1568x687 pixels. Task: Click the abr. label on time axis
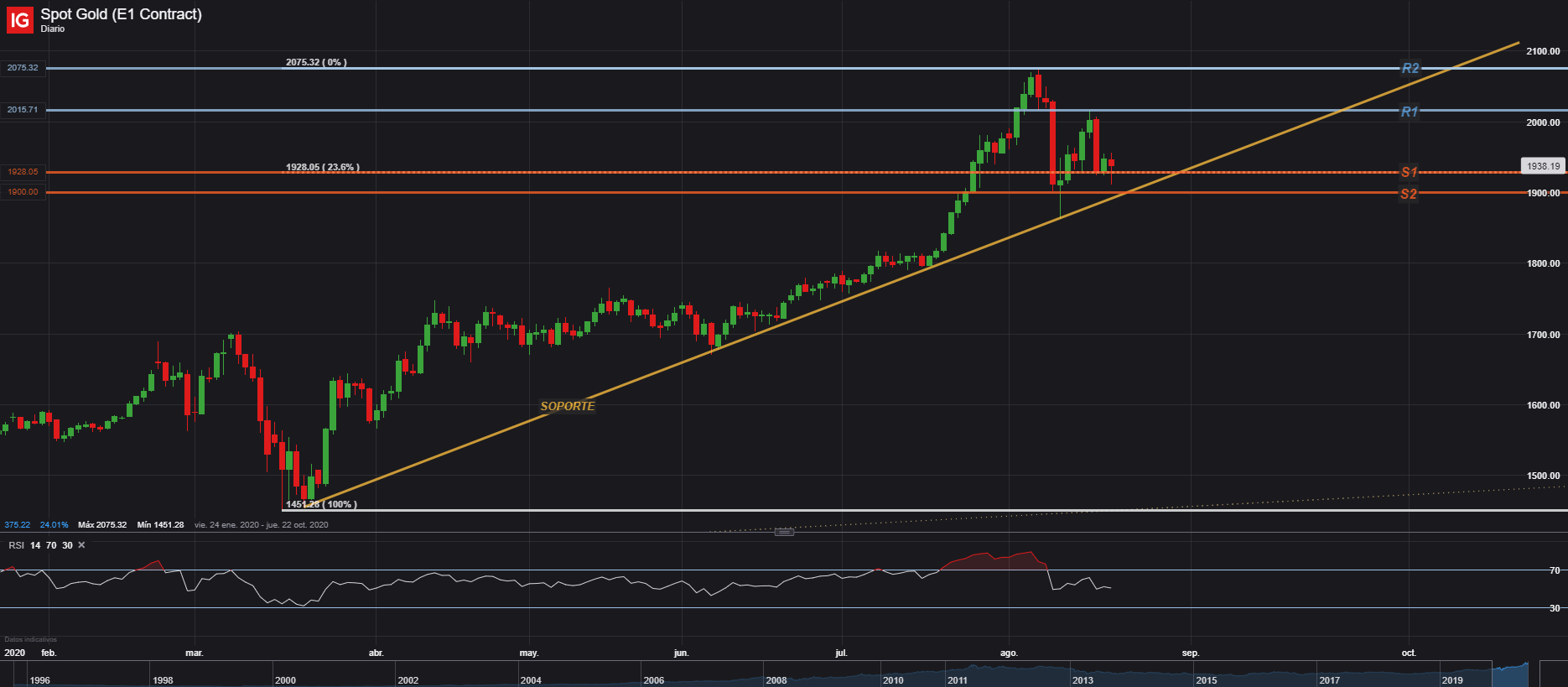pos(376,653)
